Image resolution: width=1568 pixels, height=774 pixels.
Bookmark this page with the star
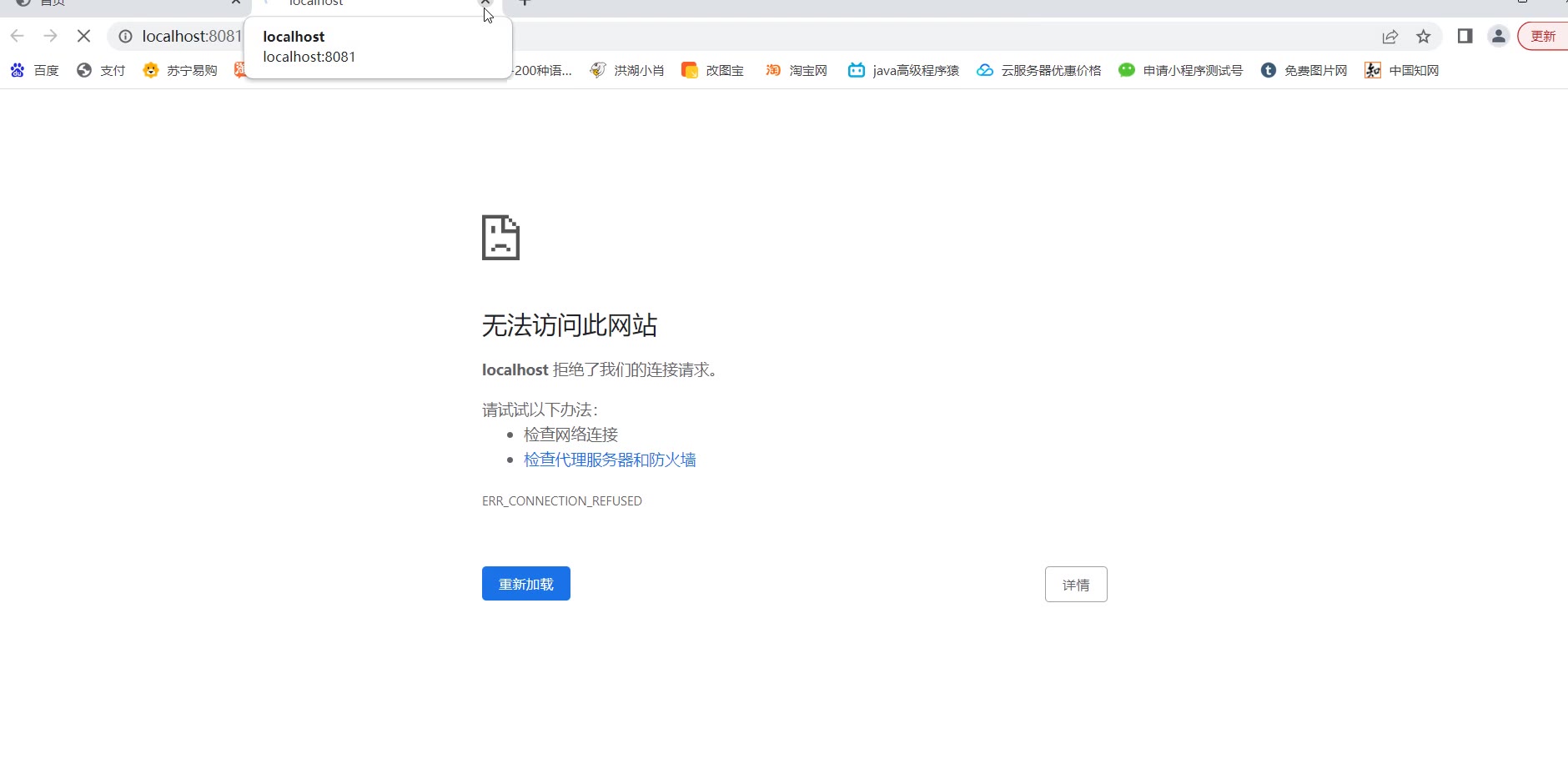1424,36
